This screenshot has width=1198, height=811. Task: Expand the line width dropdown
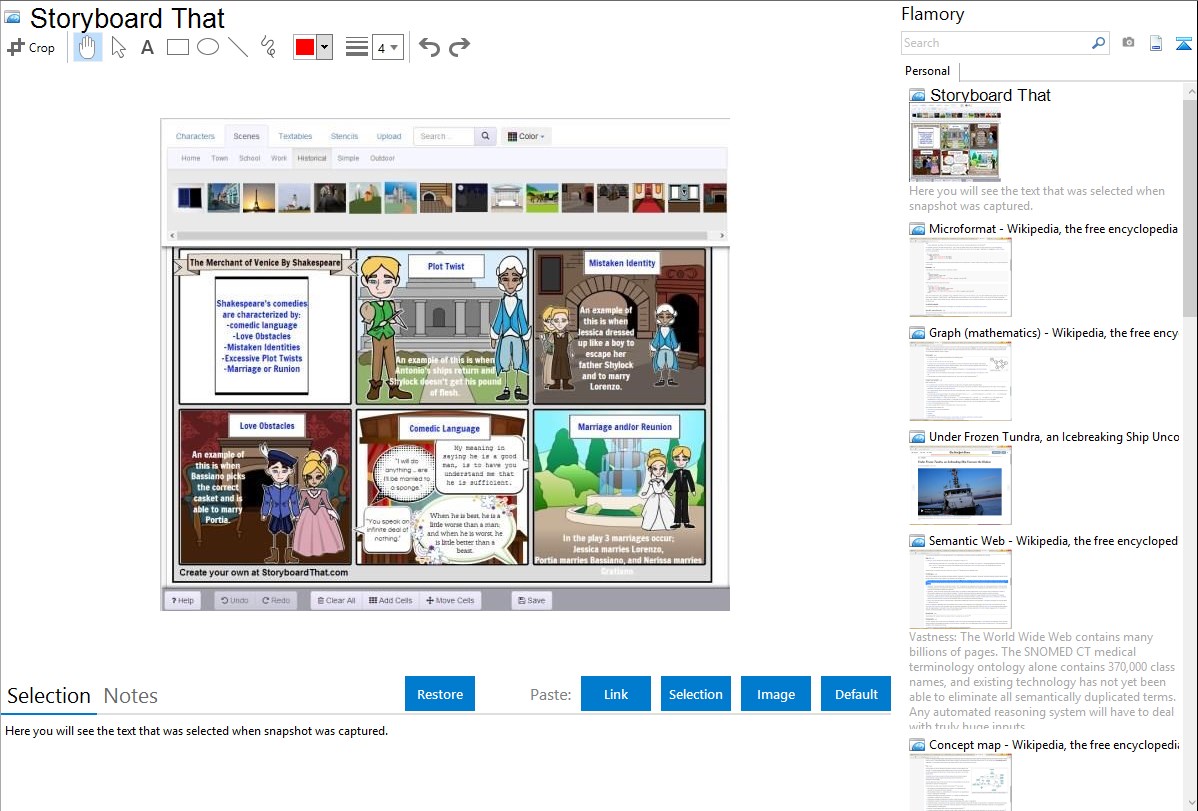click(394, 47)
